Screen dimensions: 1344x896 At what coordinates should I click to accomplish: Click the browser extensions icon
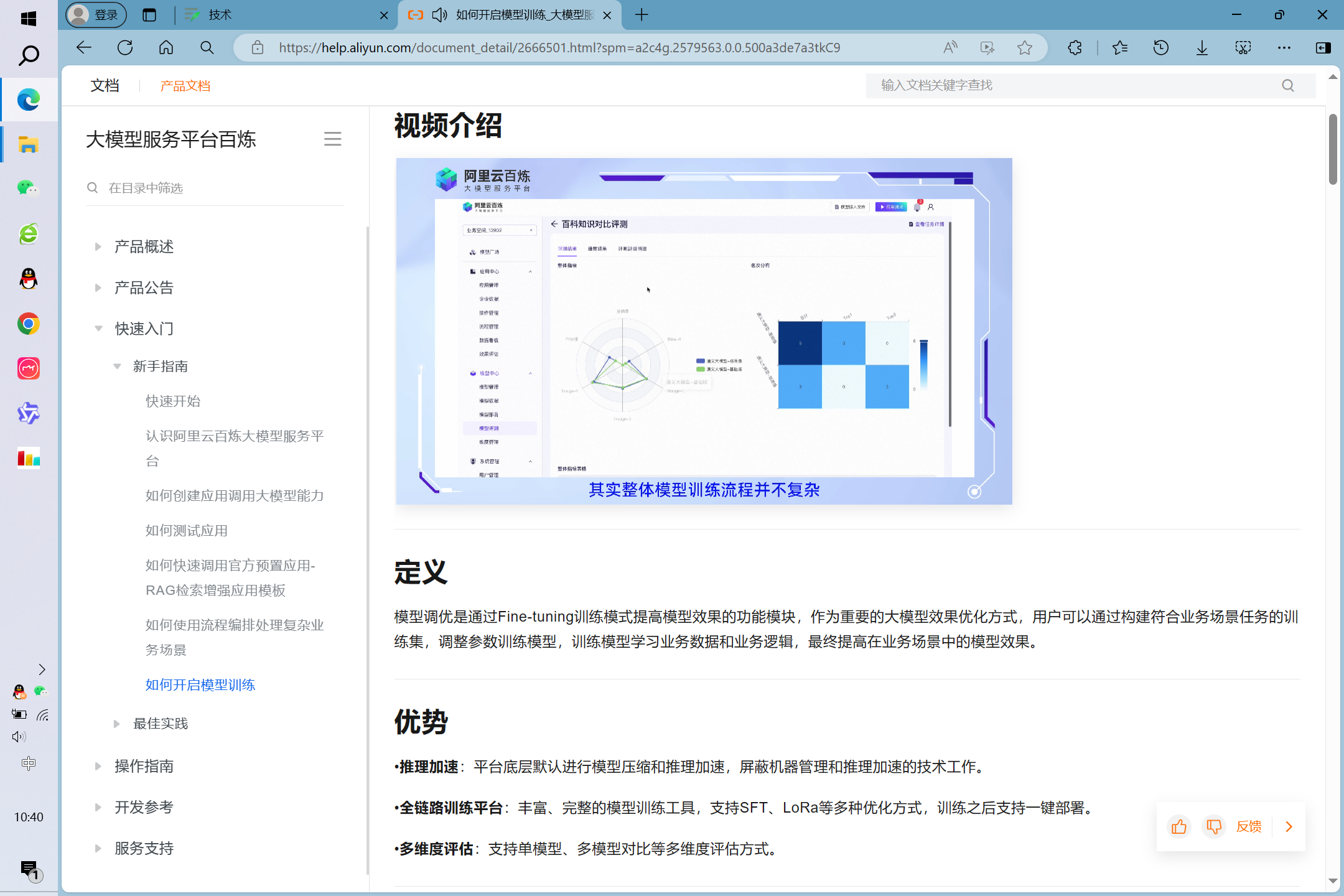[x=1074, y=48]
